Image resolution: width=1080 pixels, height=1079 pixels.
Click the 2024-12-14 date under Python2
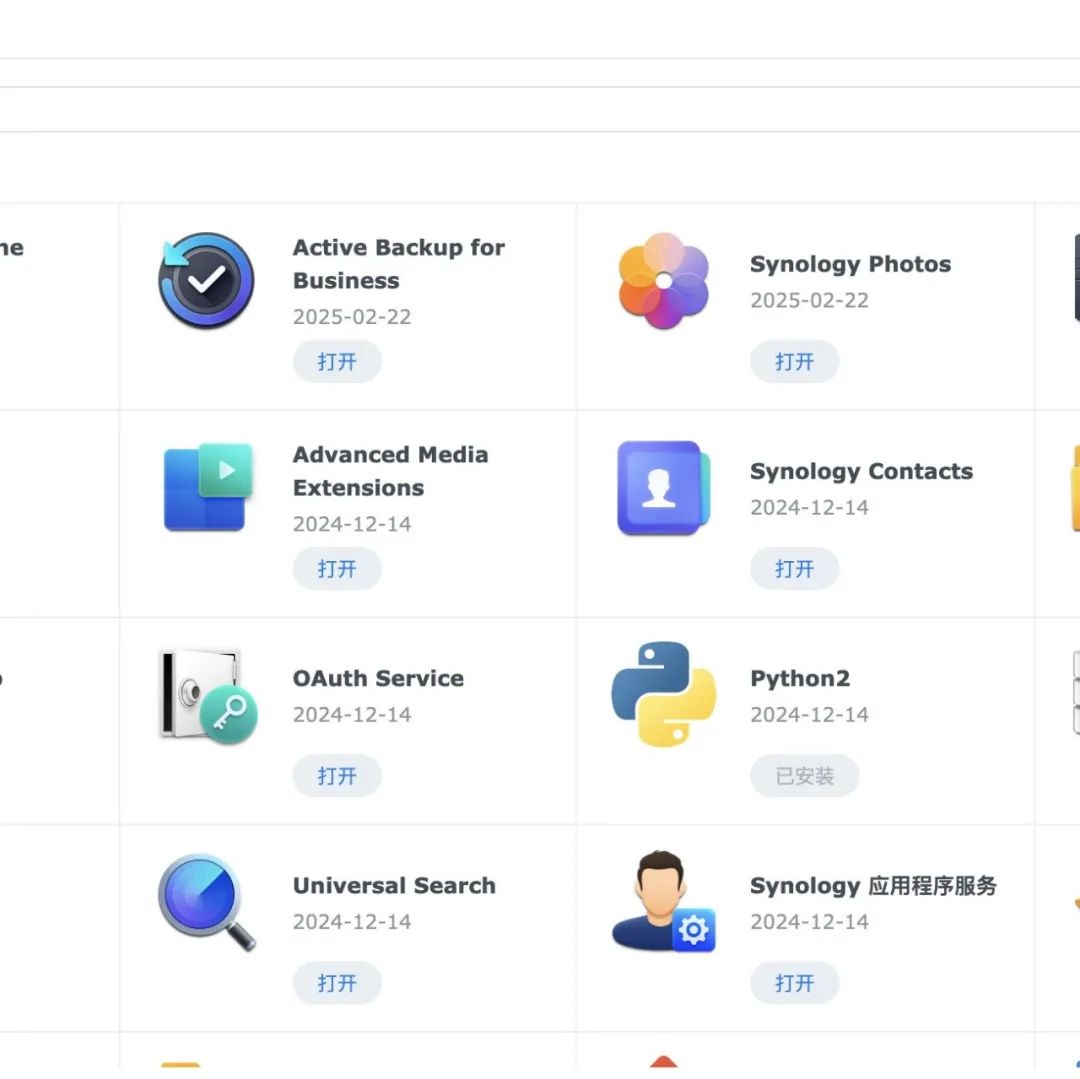(x=809, y=715)
